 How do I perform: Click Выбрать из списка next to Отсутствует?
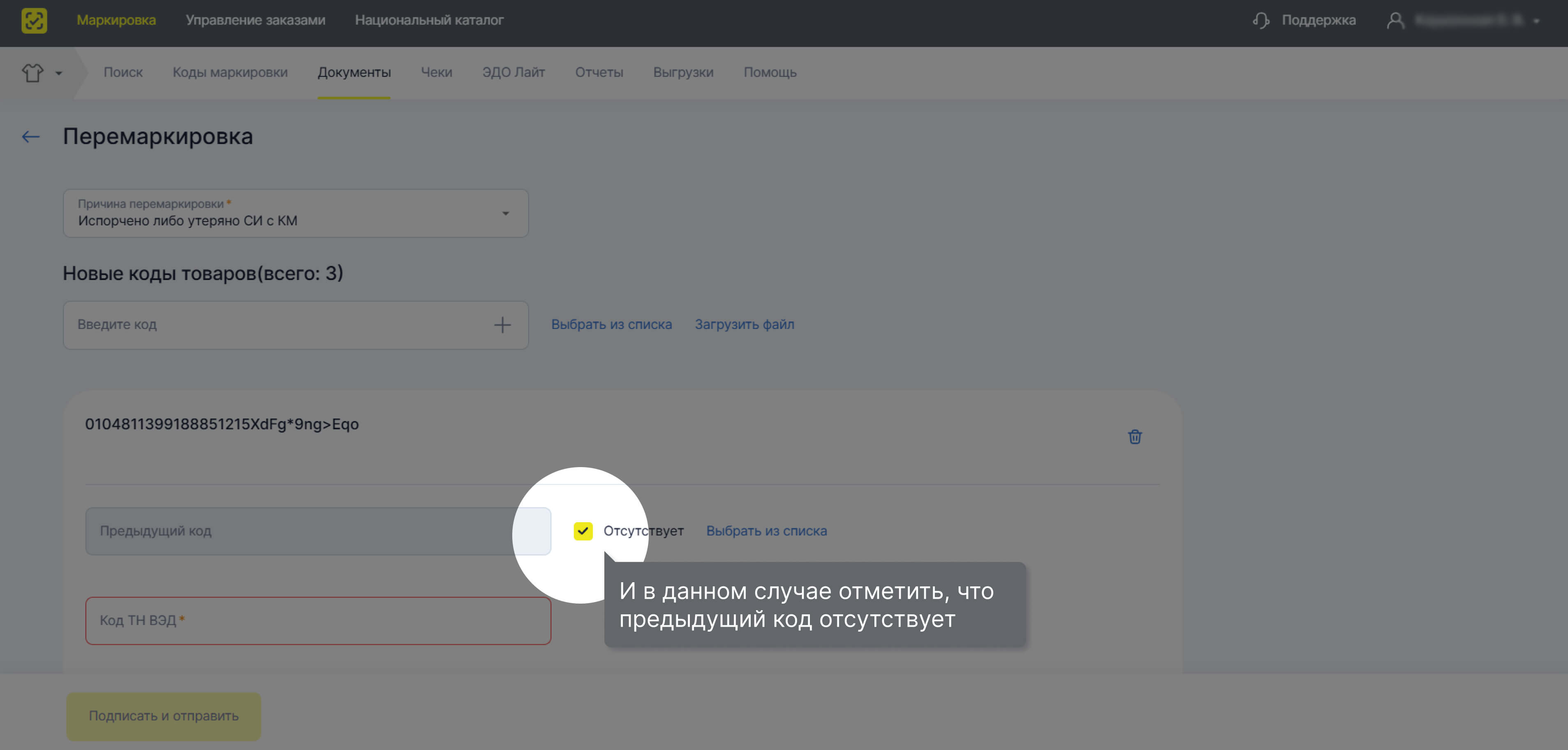766,531
